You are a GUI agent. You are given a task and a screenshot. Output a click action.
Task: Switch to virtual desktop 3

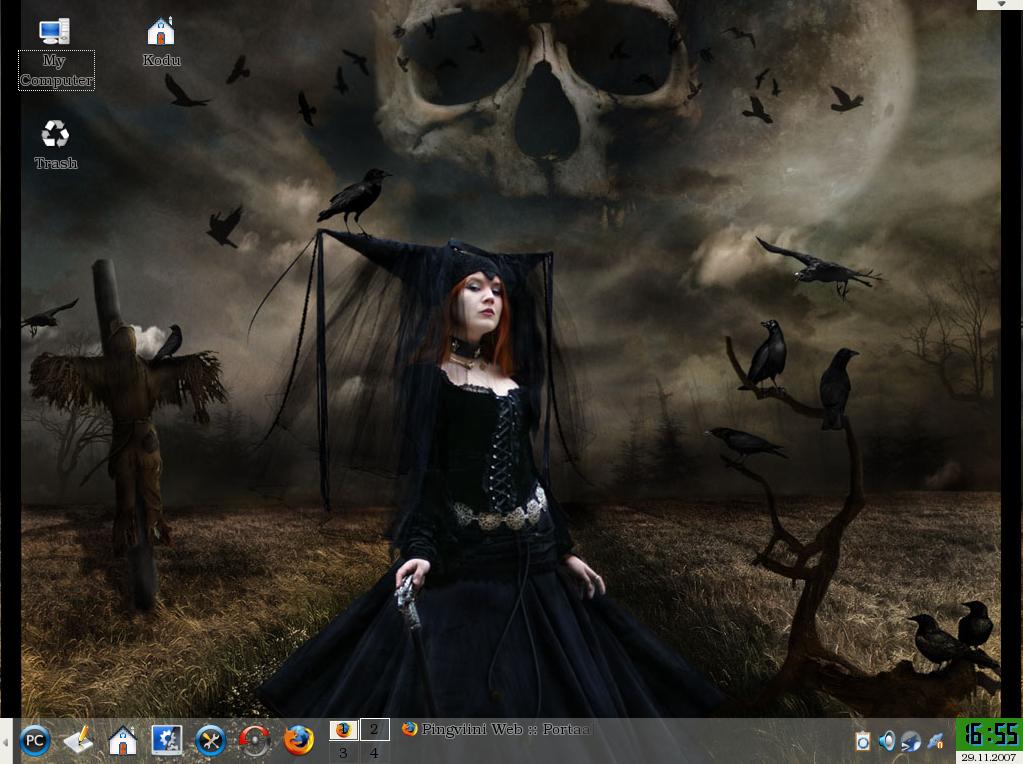pos(343,752)
